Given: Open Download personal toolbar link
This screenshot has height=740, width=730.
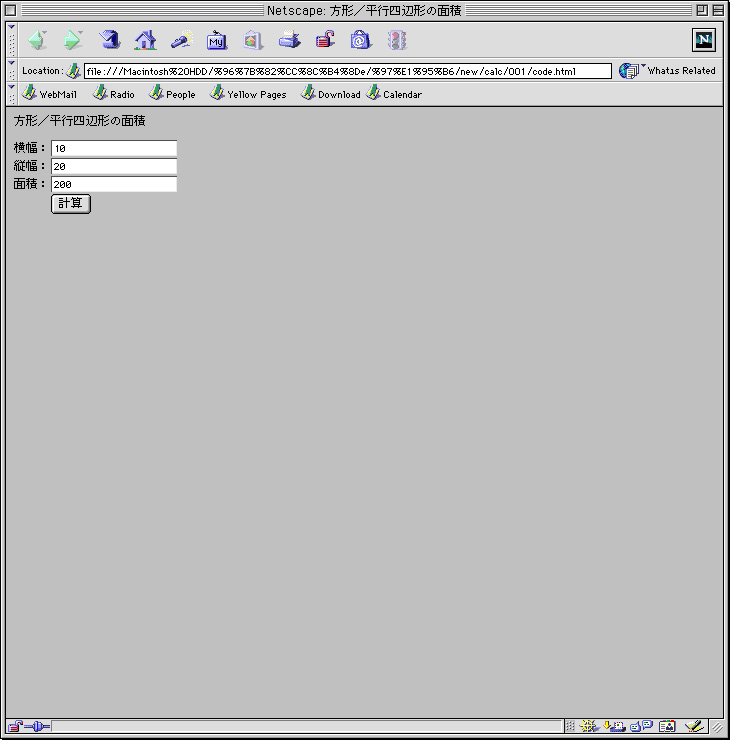Looking at the screenshot, I should [331, 94].
